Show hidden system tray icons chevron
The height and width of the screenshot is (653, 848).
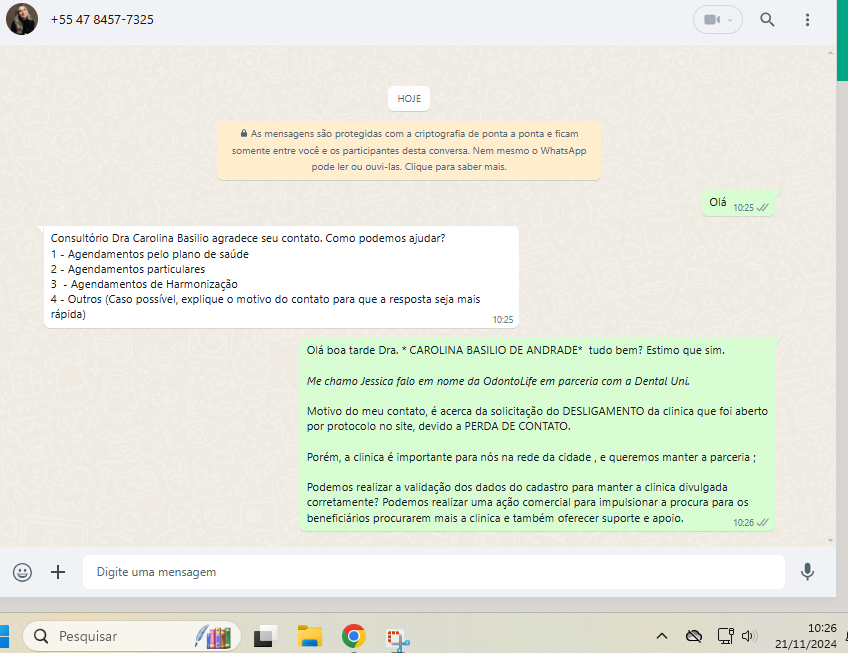[x=661, y=636]
